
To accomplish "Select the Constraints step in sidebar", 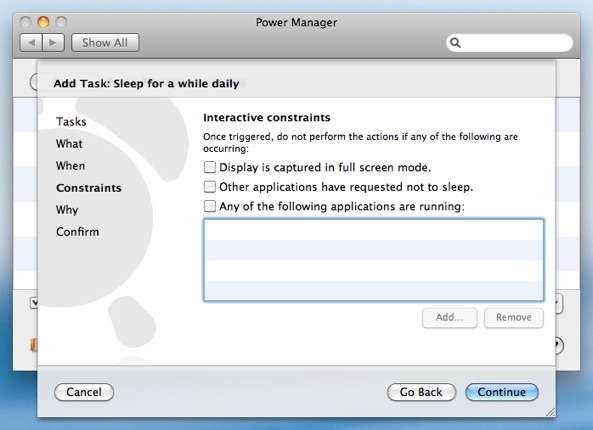I will pyautogui.click(x=89, y=188).
